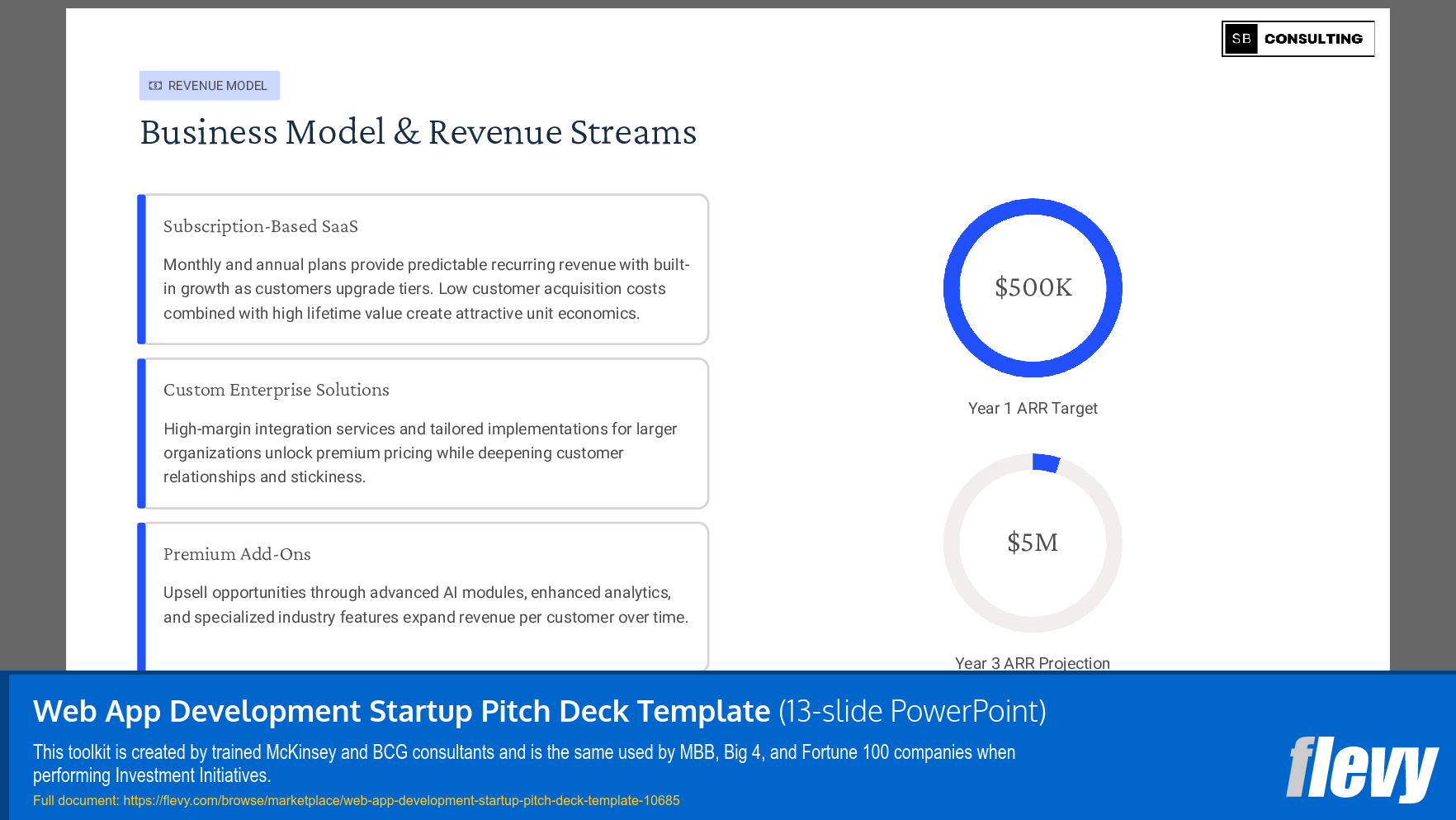Collapse the REVENUE MODEL badge
The width and height of the screenshot is (1456, 820).
point(209,85)
